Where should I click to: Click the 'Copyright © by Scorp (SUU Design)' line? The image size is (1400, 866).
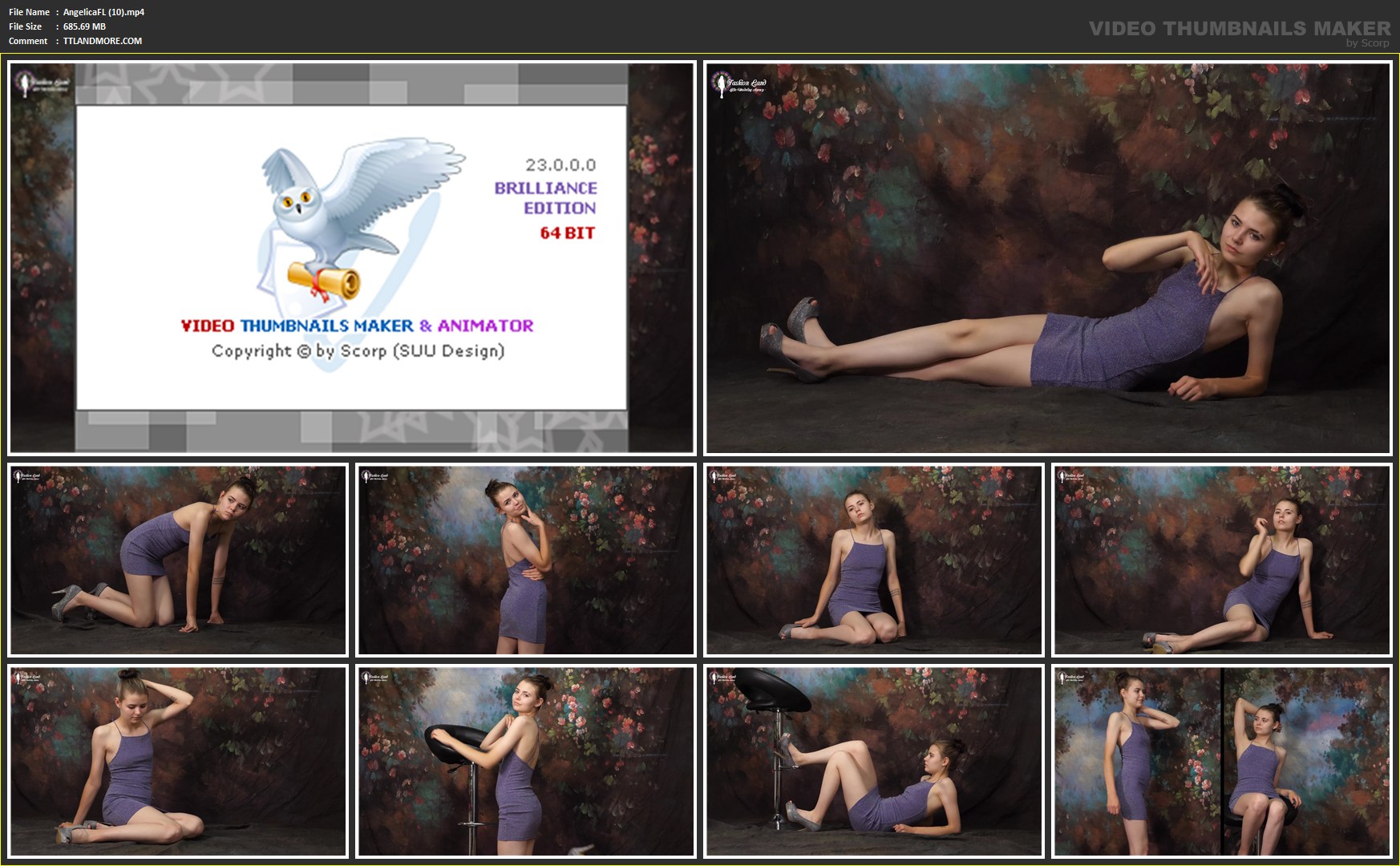click(358, 351)
